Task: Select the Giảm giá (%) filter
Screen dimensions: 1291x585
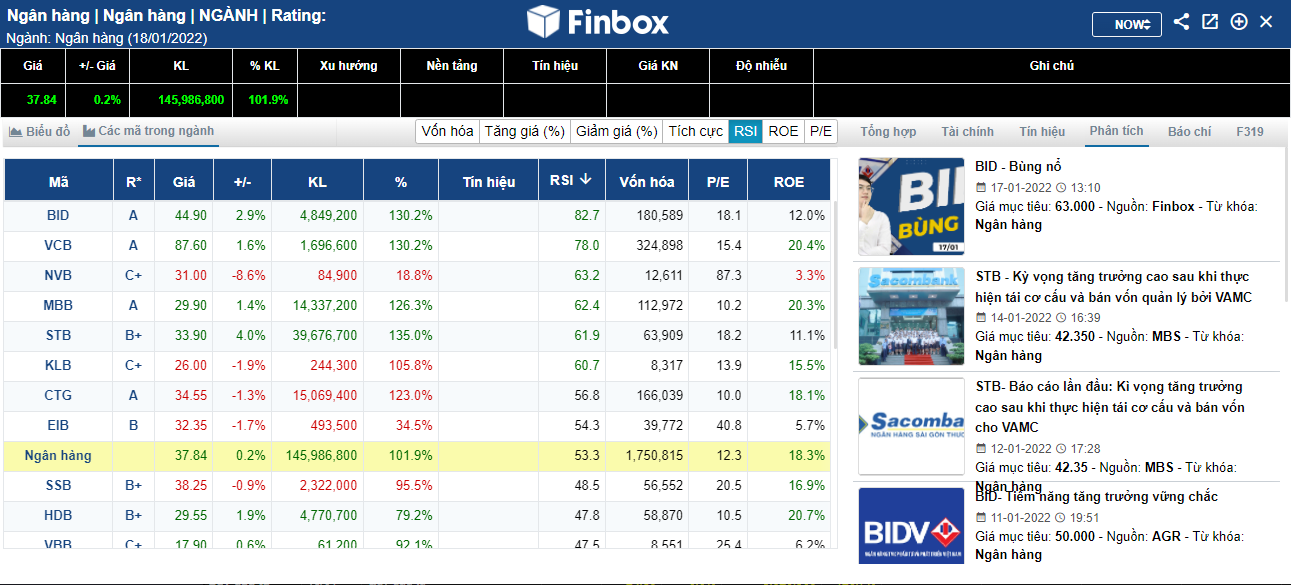Action: [x=617, y=131]
